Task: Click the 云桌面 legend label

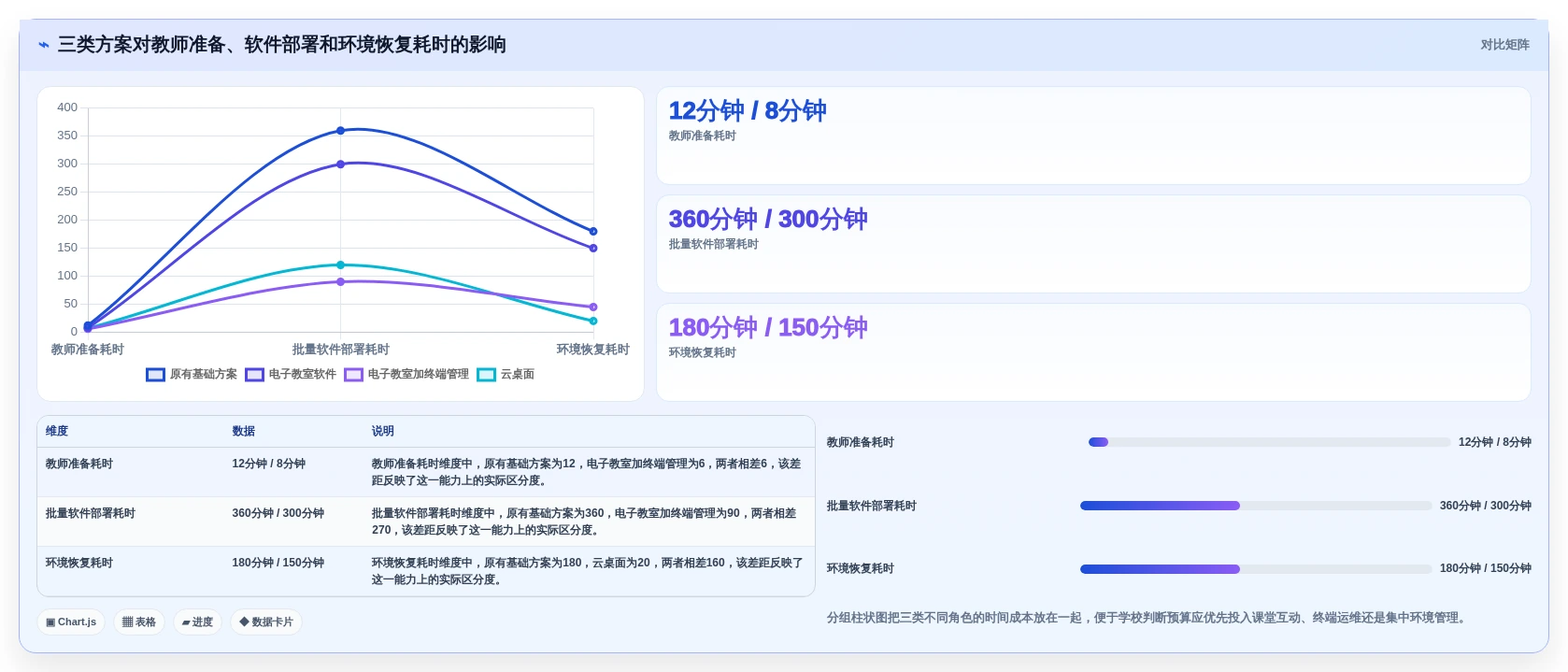Action: click(518, 374)
